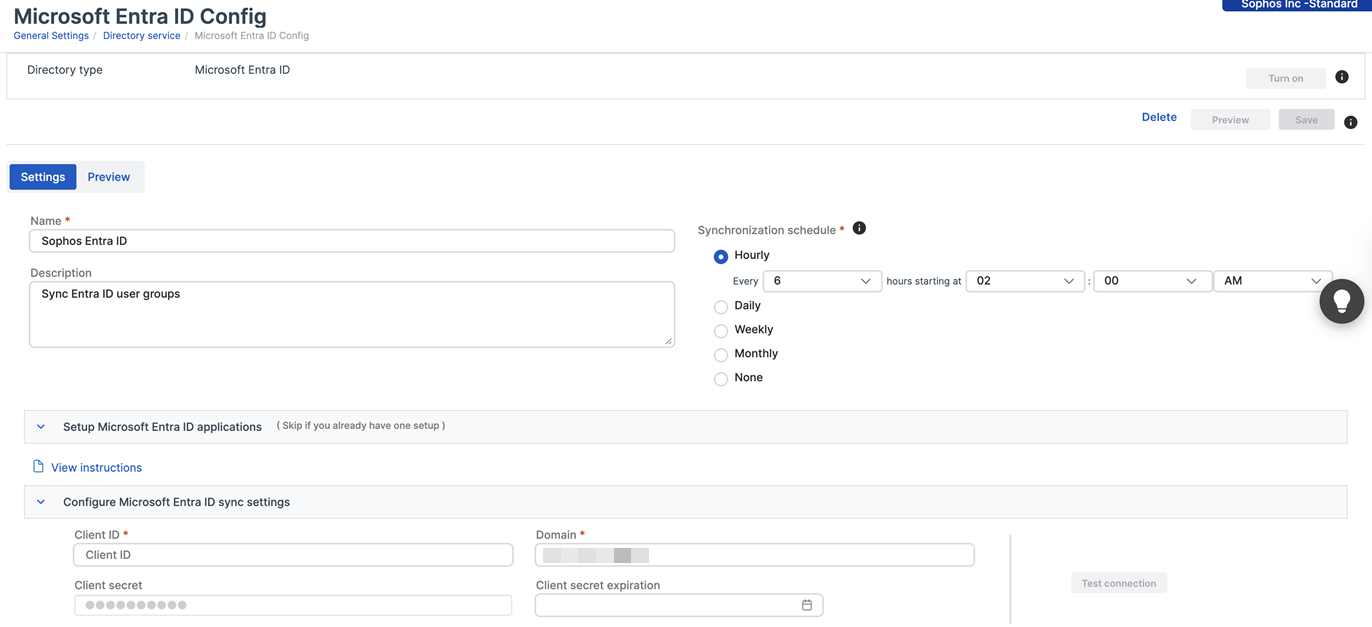
Task: Choose Monthly as the synchronization schedule
Action: tap(721, 354)
